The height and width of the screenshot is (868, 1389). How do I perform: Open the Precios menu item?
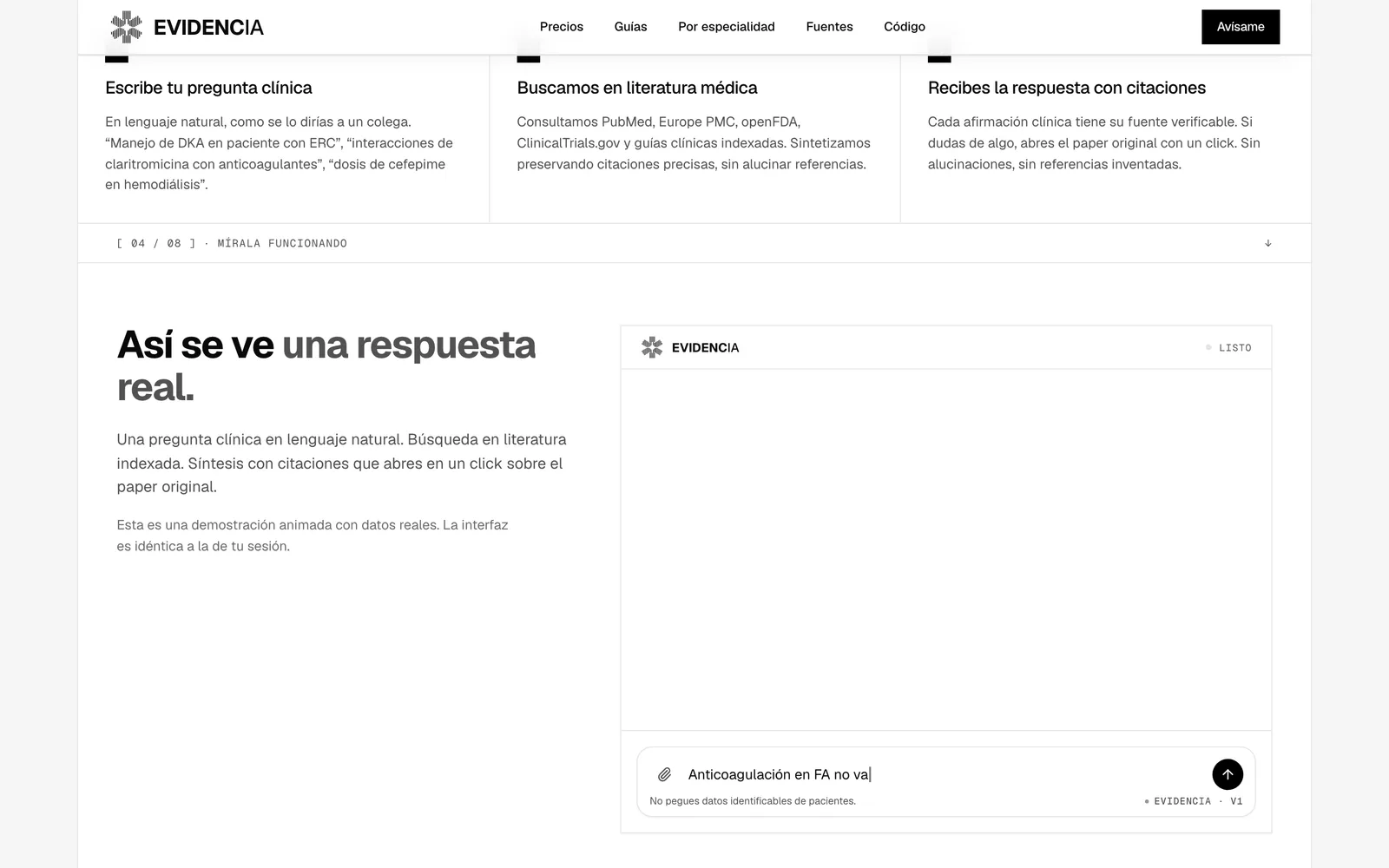(x=562, y=27)
